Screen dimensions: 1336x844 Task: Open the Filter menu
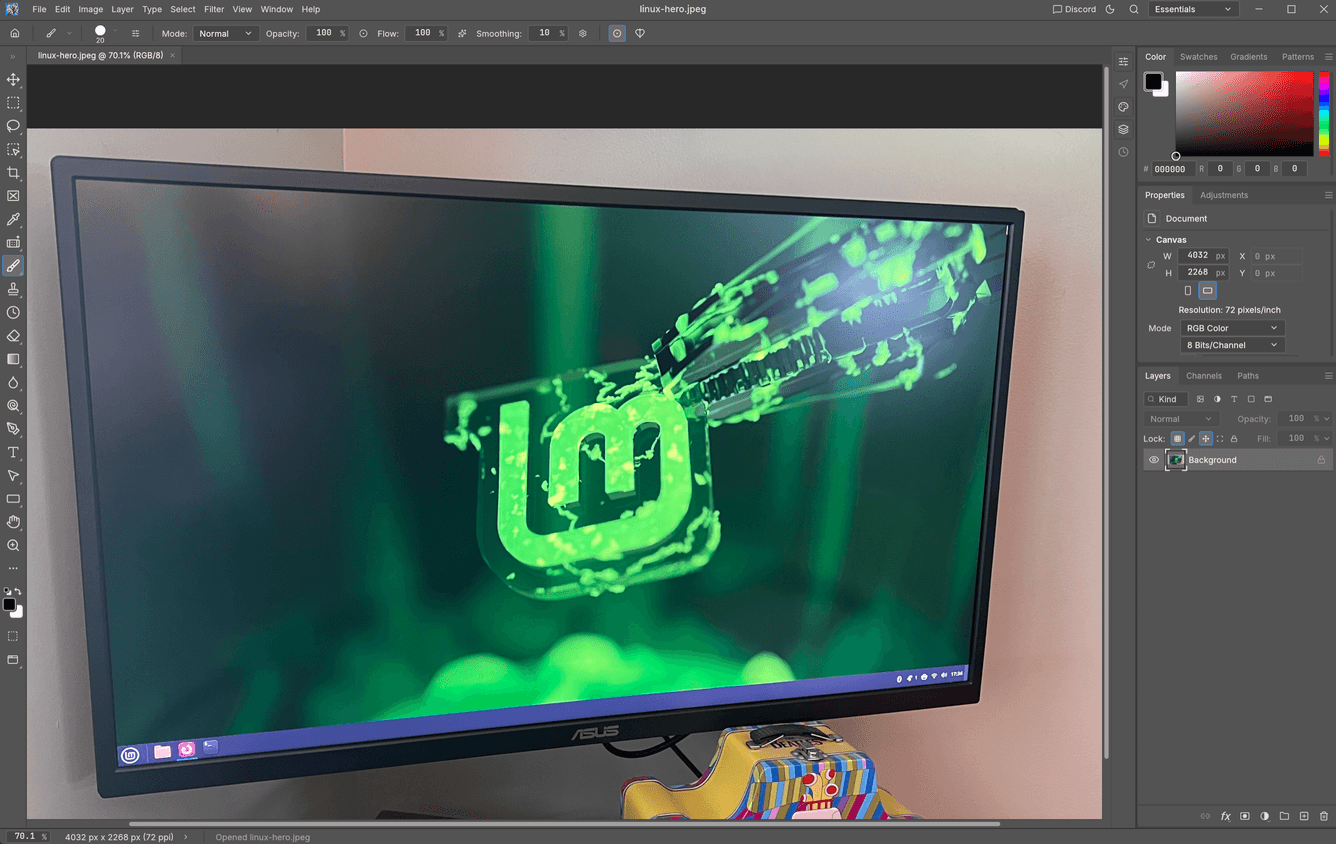[214, 9]
